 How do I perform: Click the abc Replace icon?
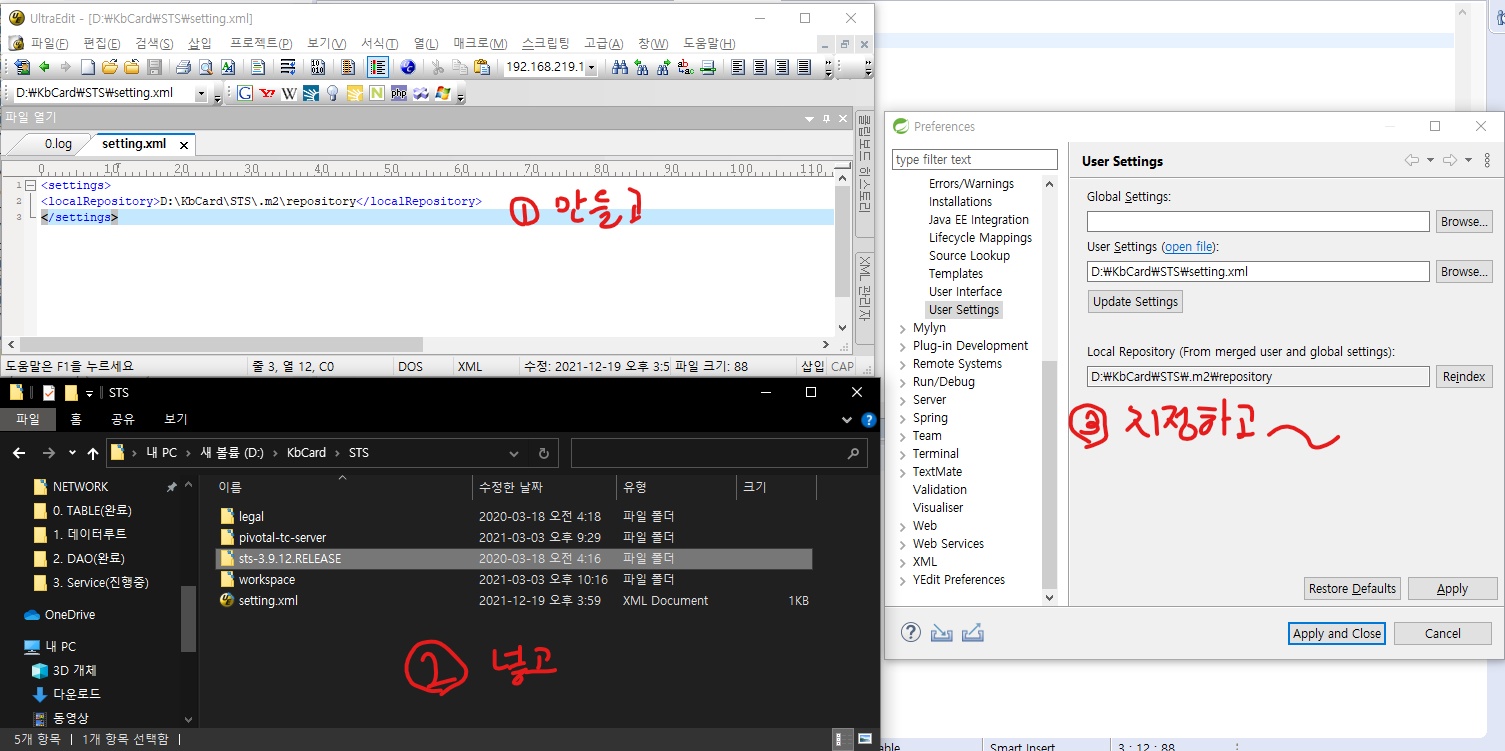(x=685, y=67)
